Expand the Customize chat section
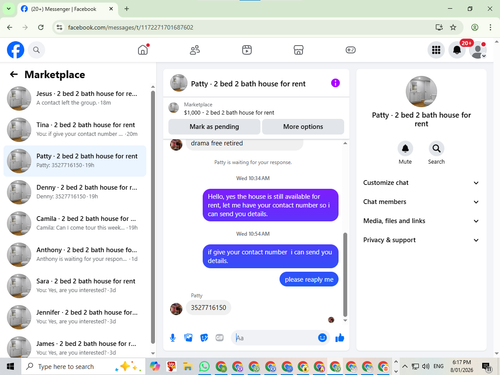500x375 pixels. [421, 183]
